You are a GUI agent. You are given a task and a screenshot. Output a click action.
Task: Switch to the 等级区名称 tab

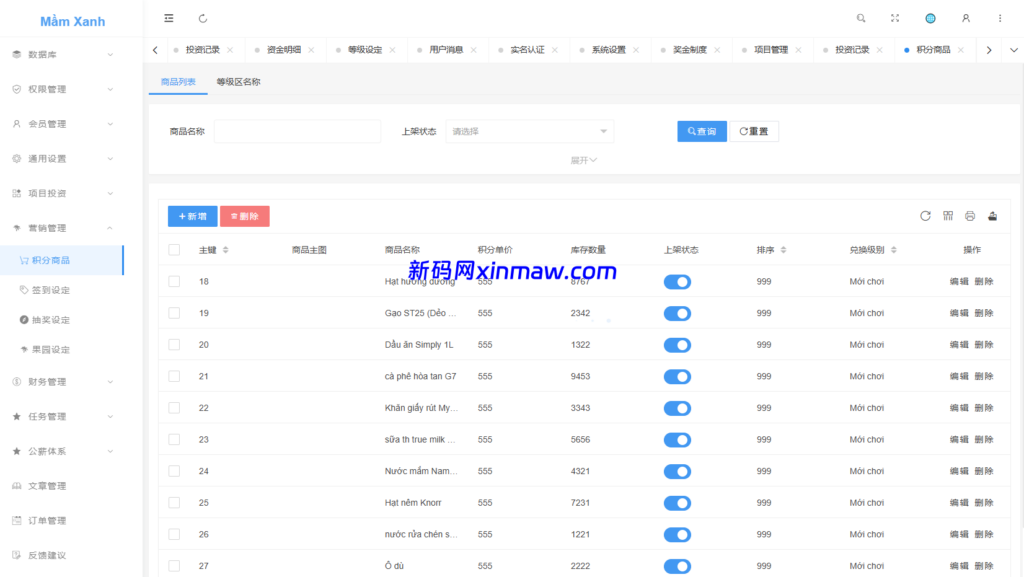coord(238,82)
